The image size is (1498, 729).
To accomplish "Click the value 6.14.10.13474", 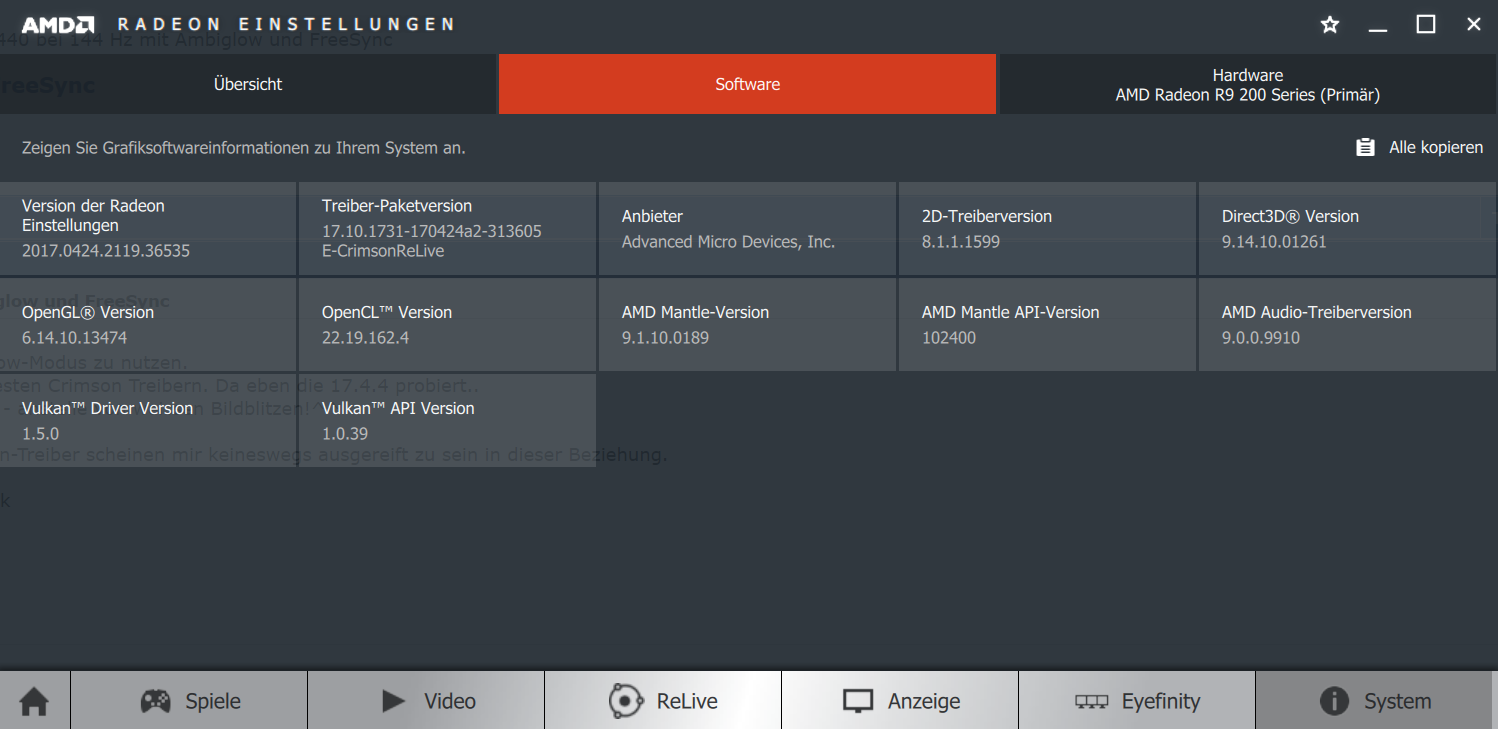I will 75,338.
